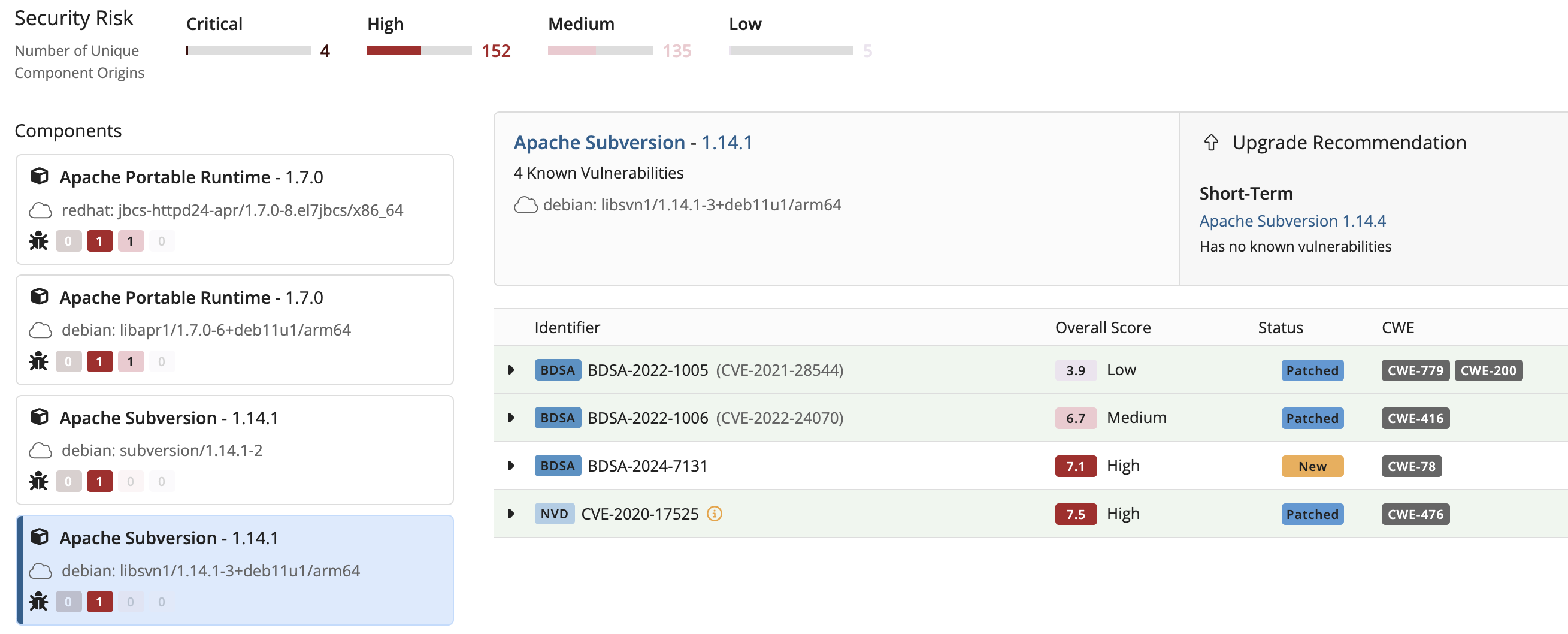Click the CWE-476 tag

click(x=1416, y=514)
